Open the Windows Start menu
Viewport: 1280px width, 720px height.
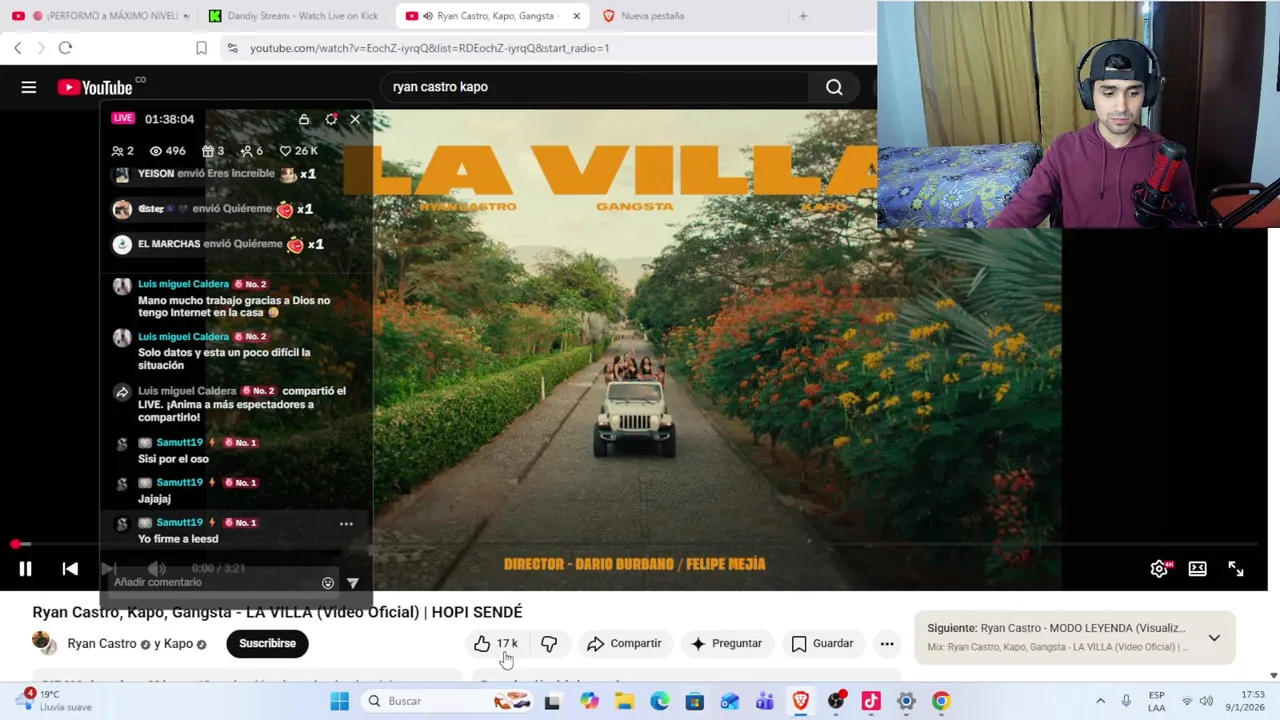tap(339, 701)
